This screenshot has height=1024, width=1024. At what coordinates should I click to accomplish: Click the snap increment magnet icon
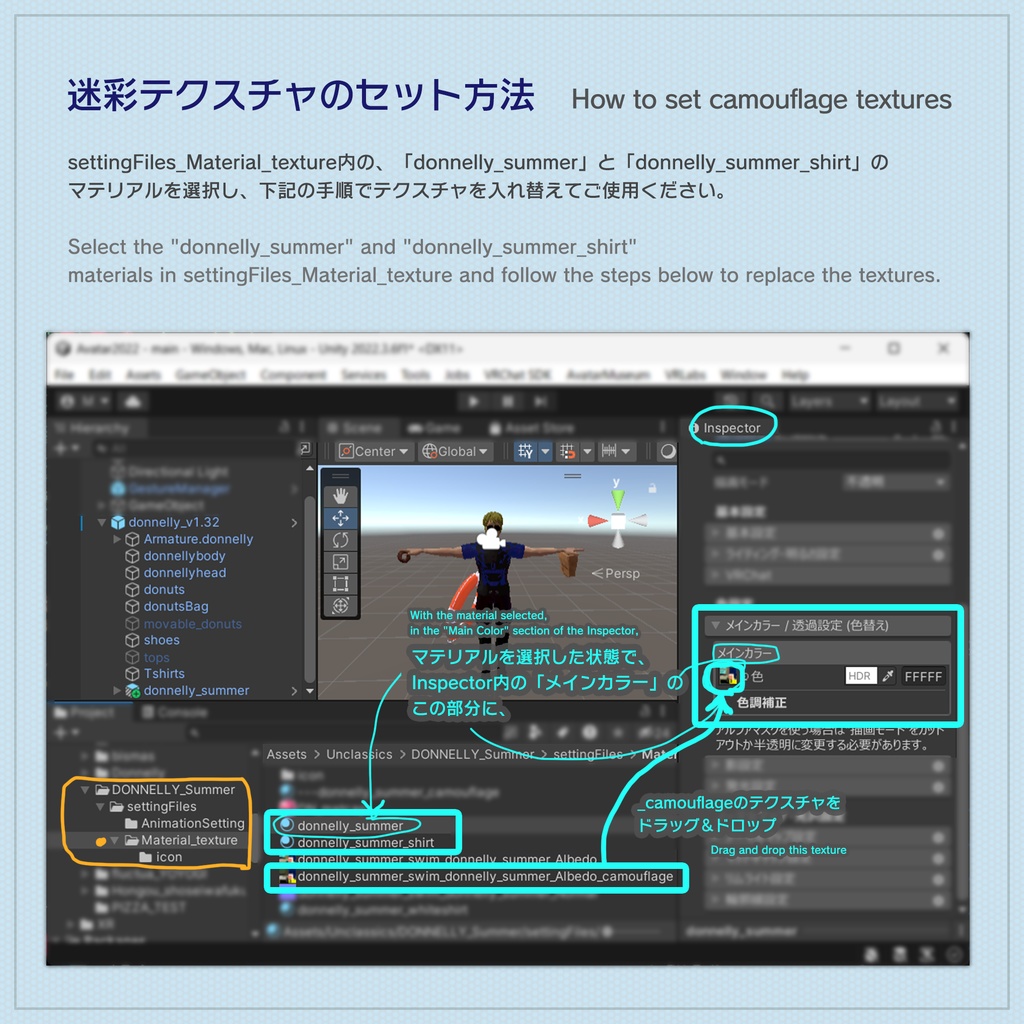pyautogui.click(x=567, y=451)
